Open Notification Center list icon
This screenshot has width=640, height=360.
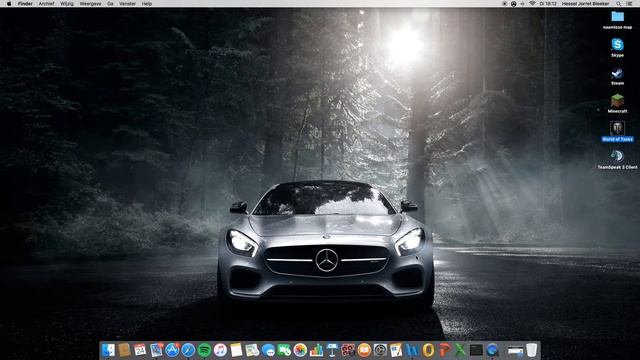click(x=630, y=4)
